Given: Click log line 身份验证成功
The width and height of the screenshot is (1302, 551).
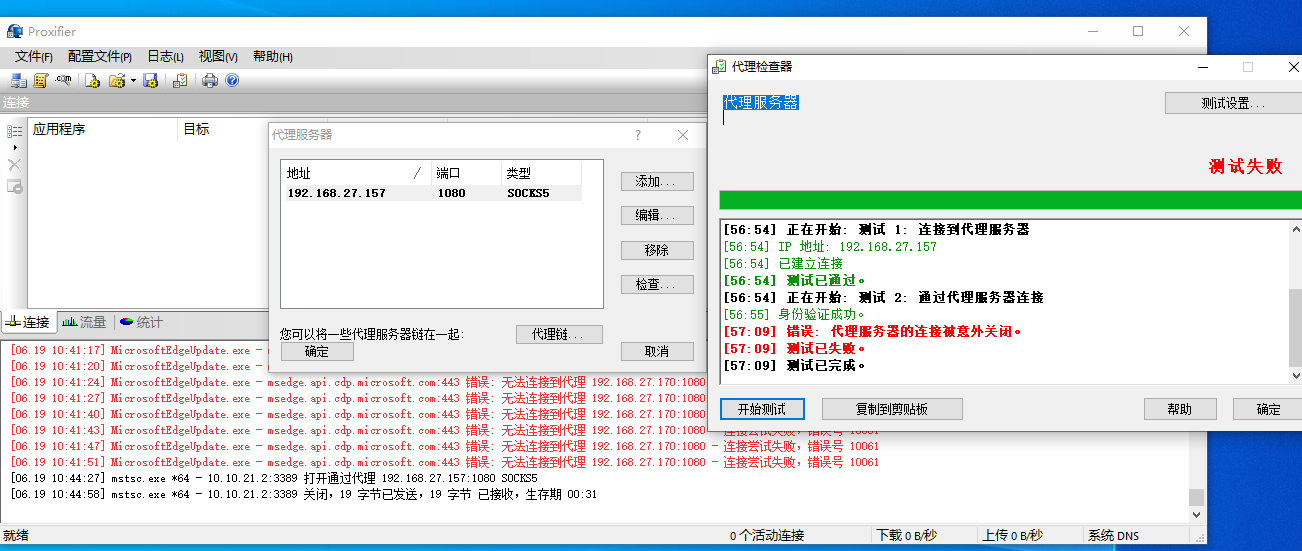Looking at the screenshot, I should click(x=794, y=314).
